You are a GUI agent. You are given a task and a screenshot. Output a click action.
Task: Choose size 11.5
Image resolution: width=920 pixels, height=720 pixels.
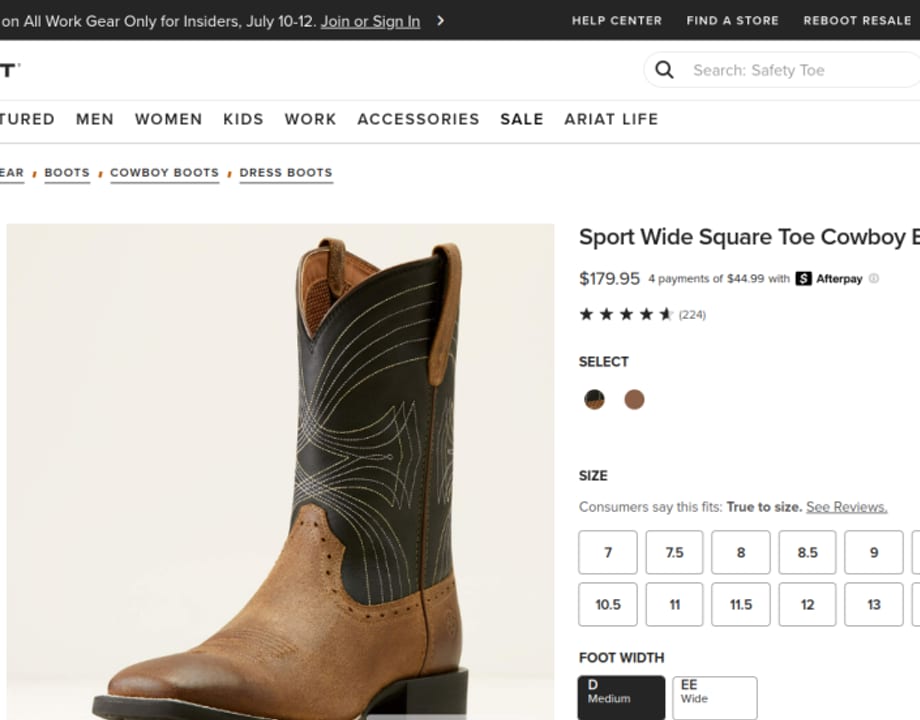pos(741,604)
